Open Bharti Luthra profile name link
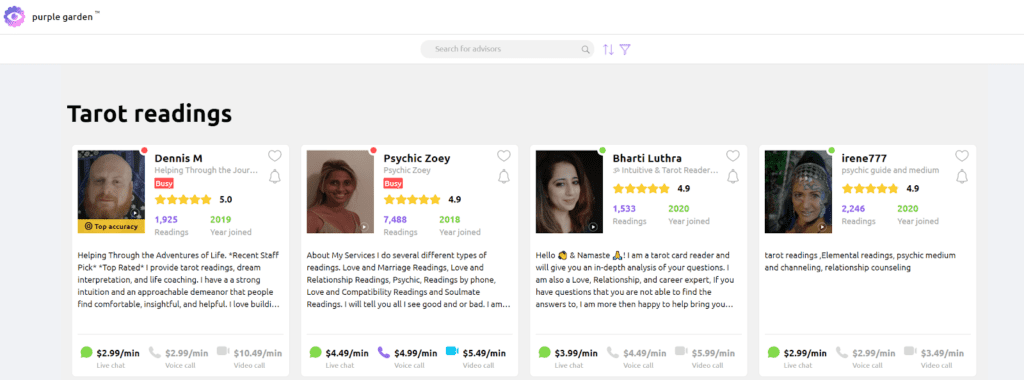The image size is (1024, 380). [x=647, y=158]
